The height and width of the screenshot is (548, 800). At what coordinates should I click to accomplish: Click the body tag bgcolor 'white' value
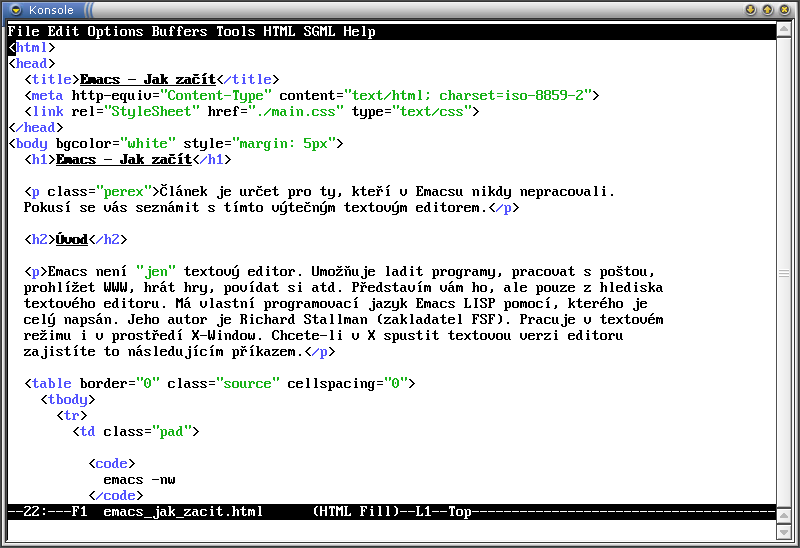[147, 143]
